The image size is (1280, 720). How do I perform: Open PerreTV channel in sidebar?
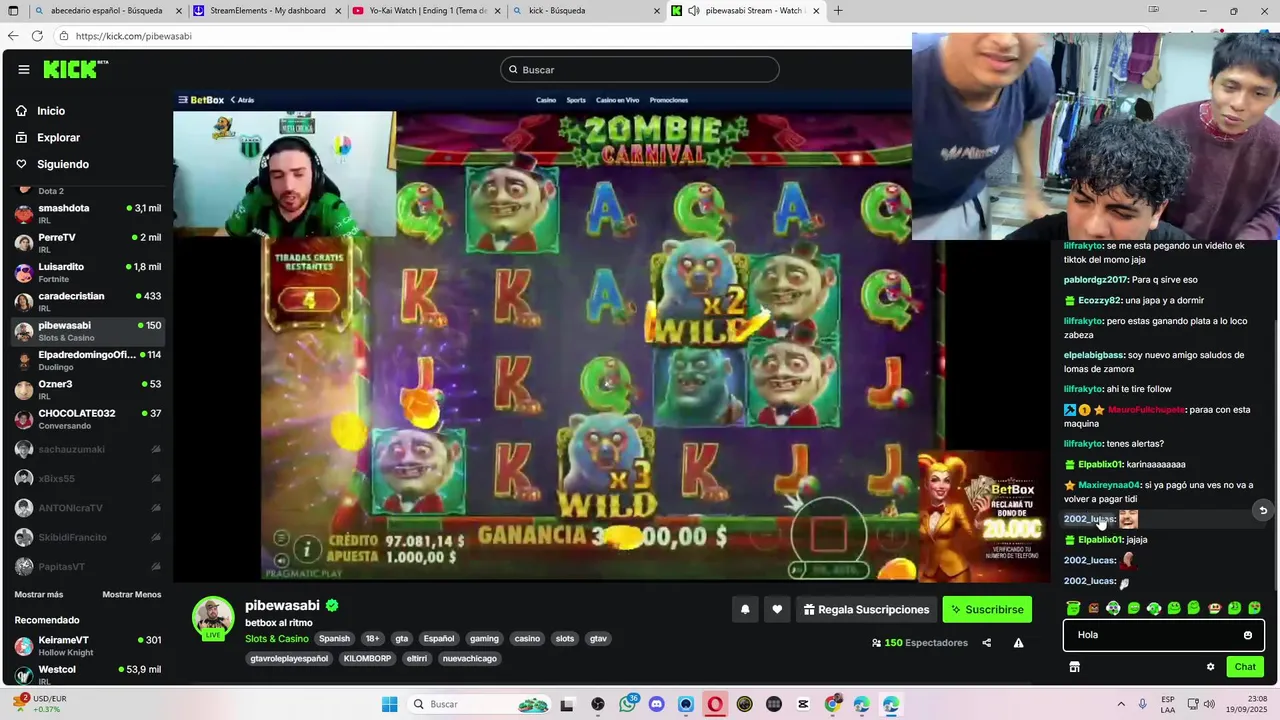tap(88, 242)
